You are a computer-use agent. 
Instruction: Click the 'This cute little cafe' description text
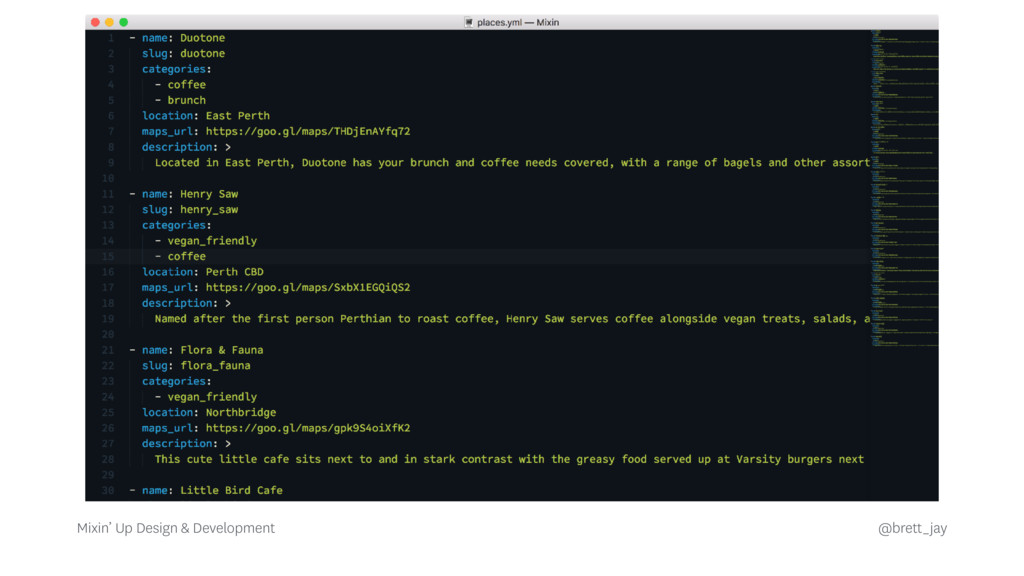pyautogui.click(x=509, y=459)
